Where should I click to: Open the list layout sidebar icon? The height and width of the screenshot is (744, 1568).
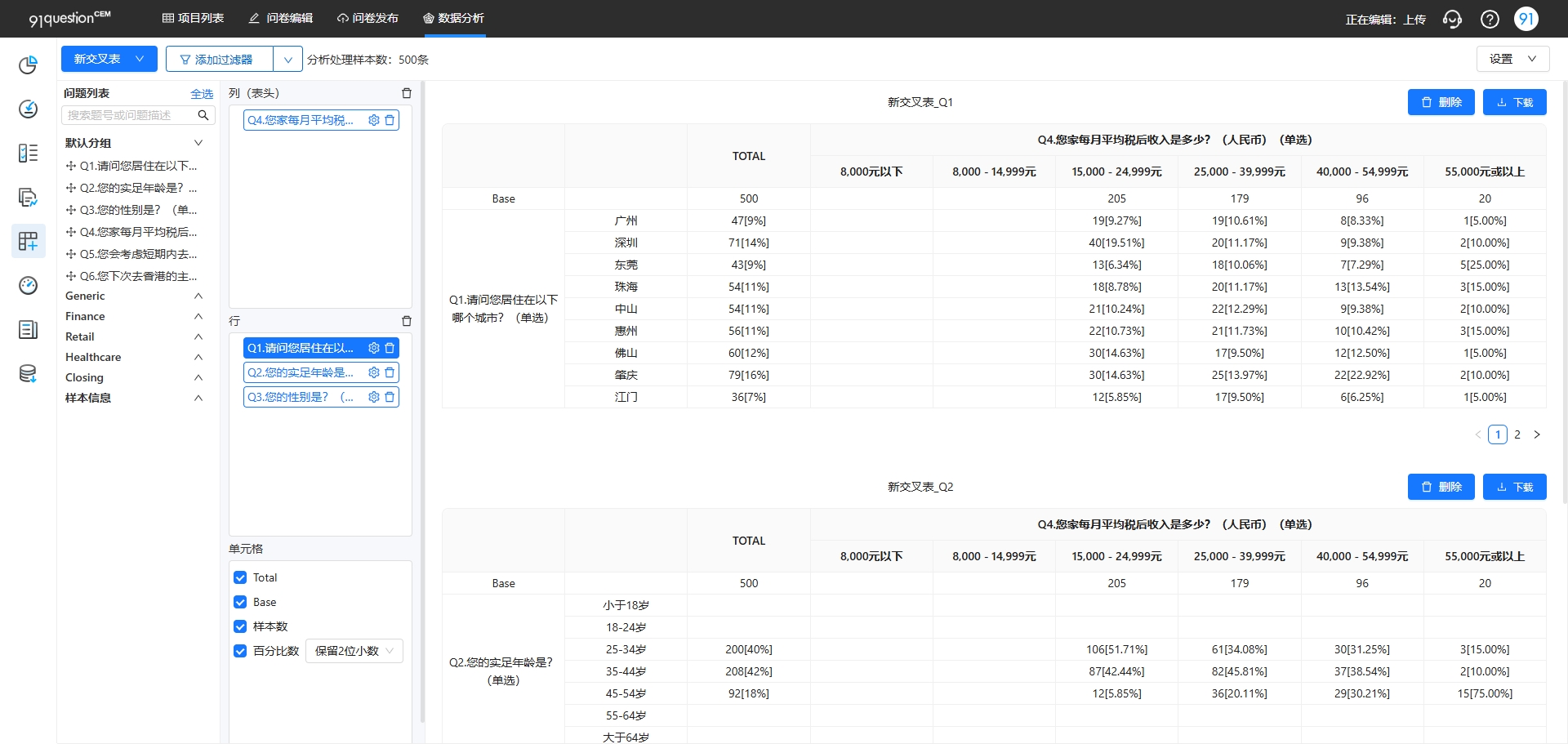(28, 153)
